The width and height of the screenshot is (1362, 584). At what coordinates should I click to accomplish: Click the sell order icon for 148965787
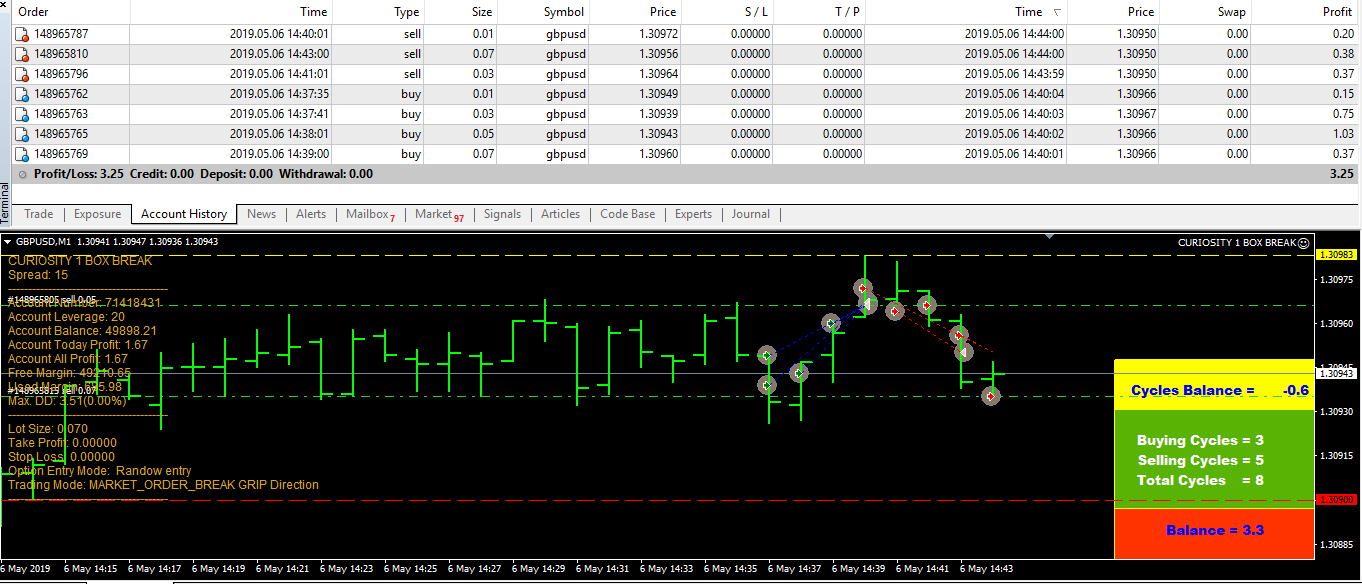pos(22,34)
